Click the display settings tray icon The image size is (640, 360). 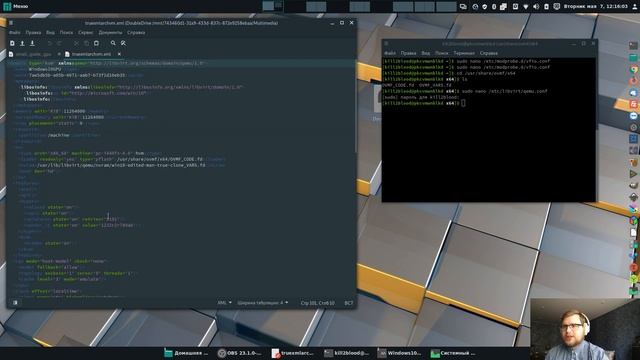click(x=463, y=7)
